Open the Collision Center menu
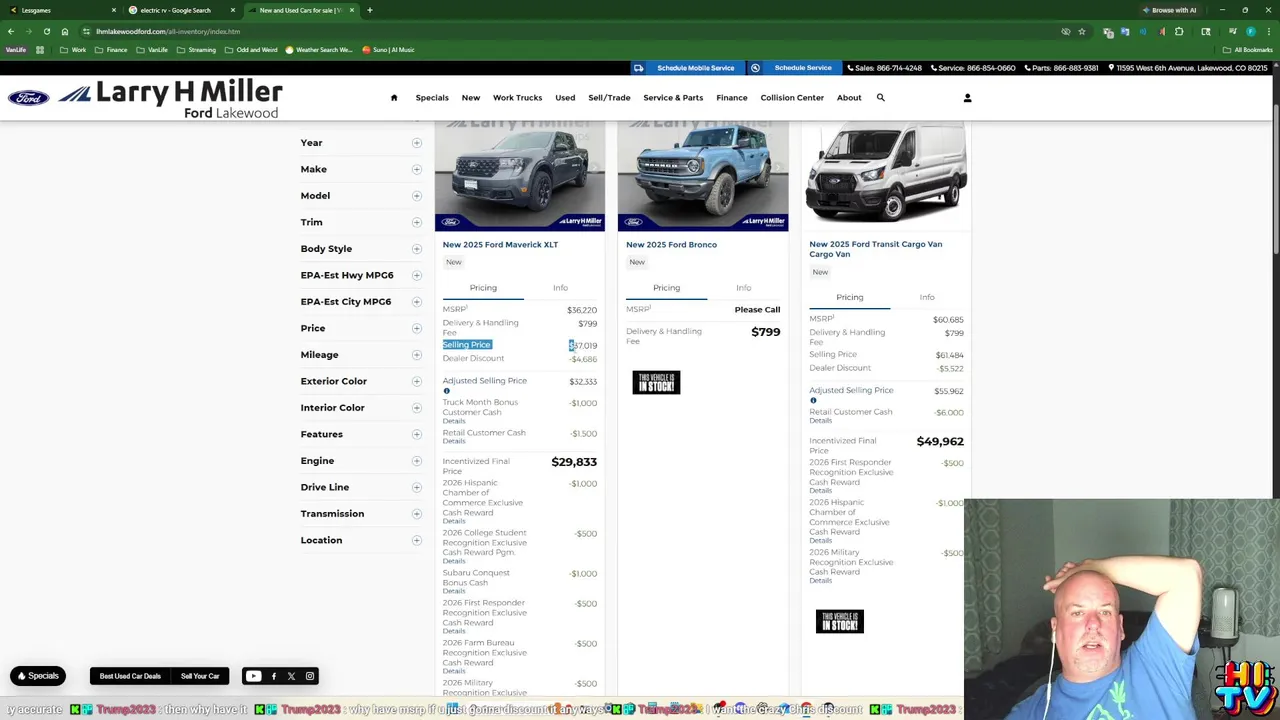Image resolution: width=1280 pixels, height=720 pixels. tap(792, 98)
